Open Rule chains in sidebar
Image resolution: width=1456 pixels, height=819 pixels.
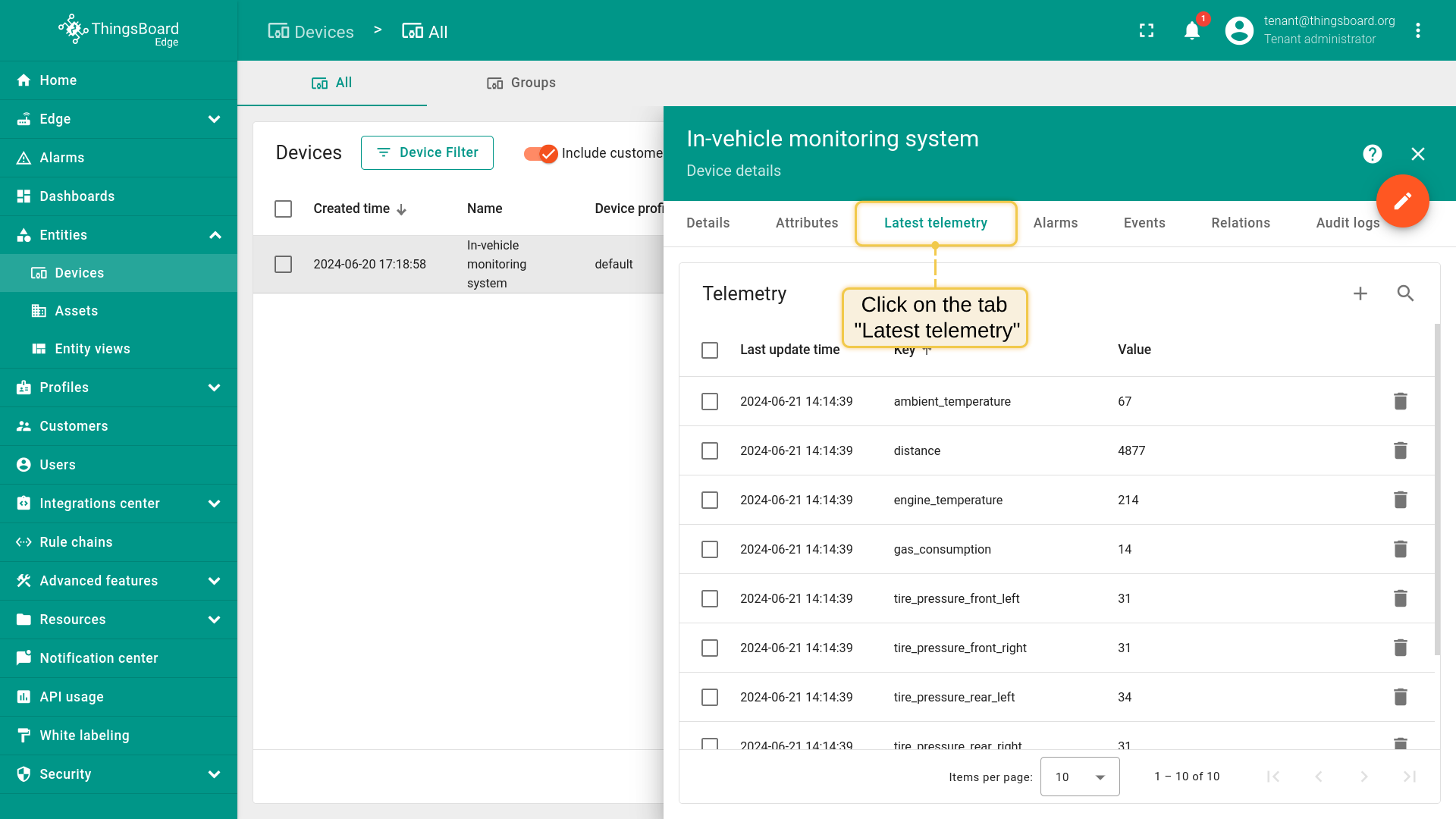(x=118, y=542)
